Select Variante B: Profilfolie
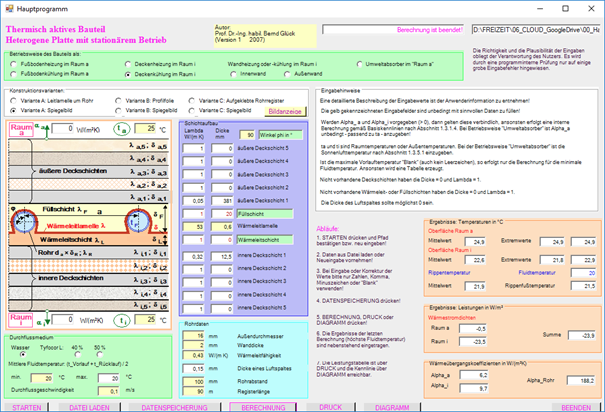Image resolution: width=605 pixels, height=412 pixels. [118, 101]
